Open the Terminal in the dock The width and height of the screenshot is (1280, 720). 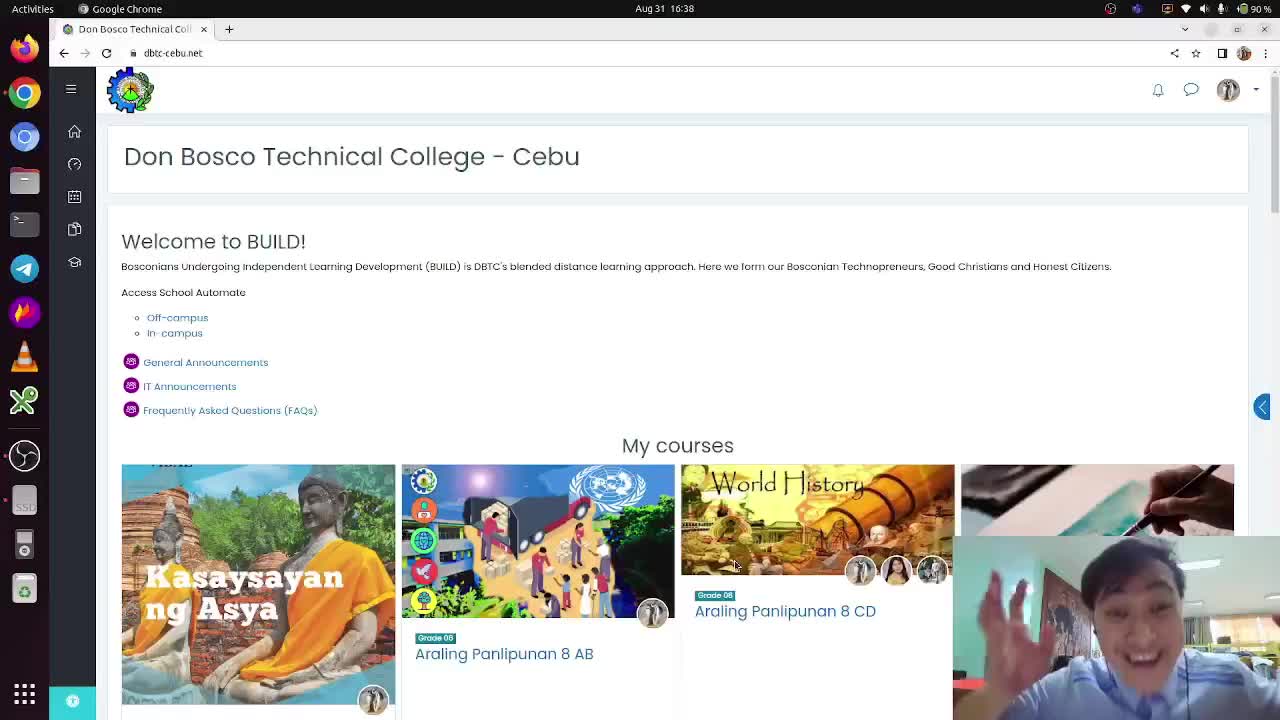coord(24,223)
